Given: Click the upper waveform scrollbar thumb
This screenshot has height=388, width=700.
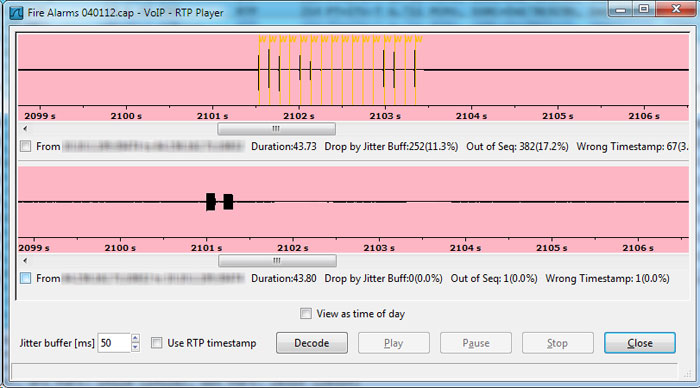Looking at the screenshot, I should click(x=276, y=129).
